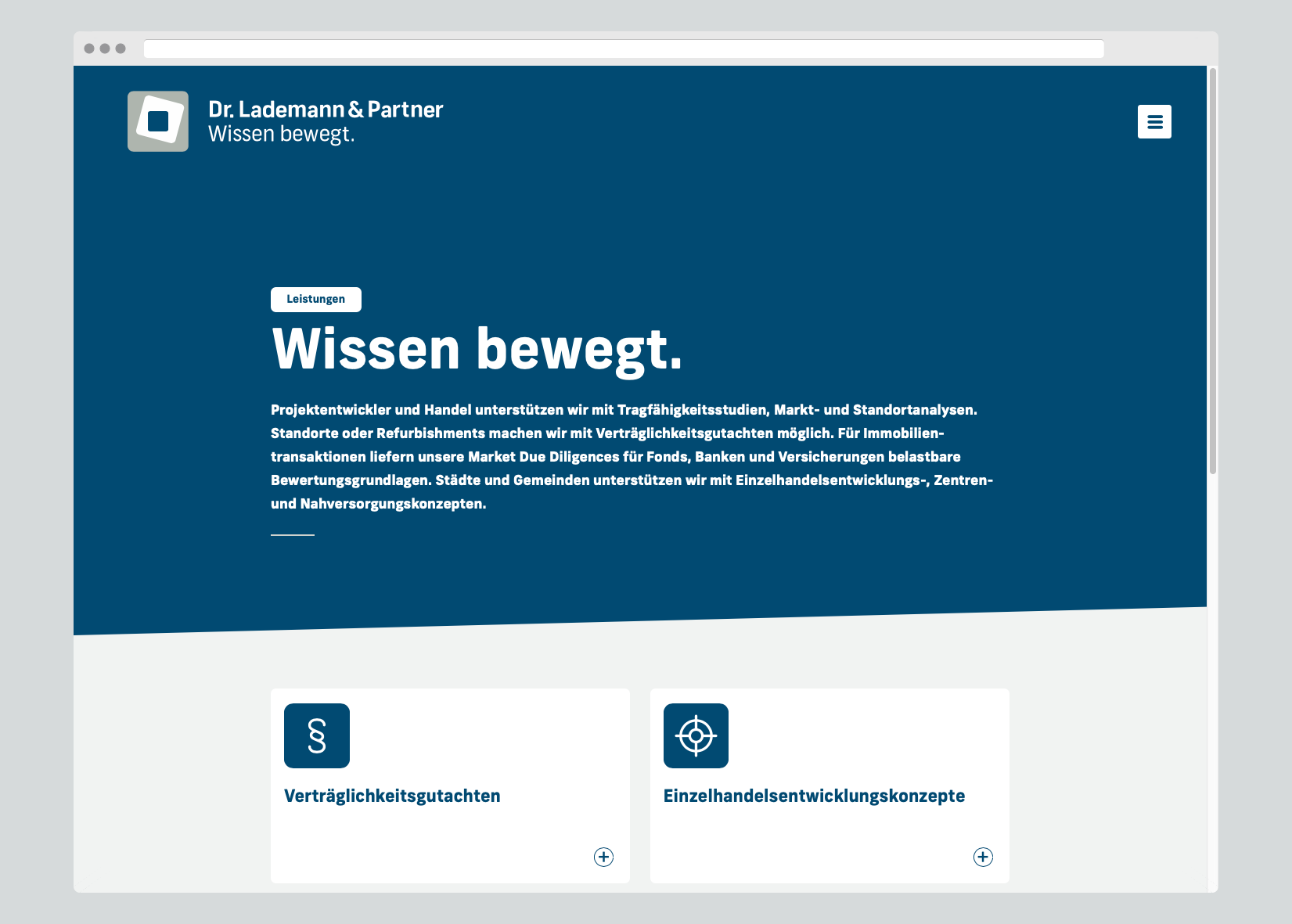Click the page's vertical scrollbar thumb

coord(1212,270)
